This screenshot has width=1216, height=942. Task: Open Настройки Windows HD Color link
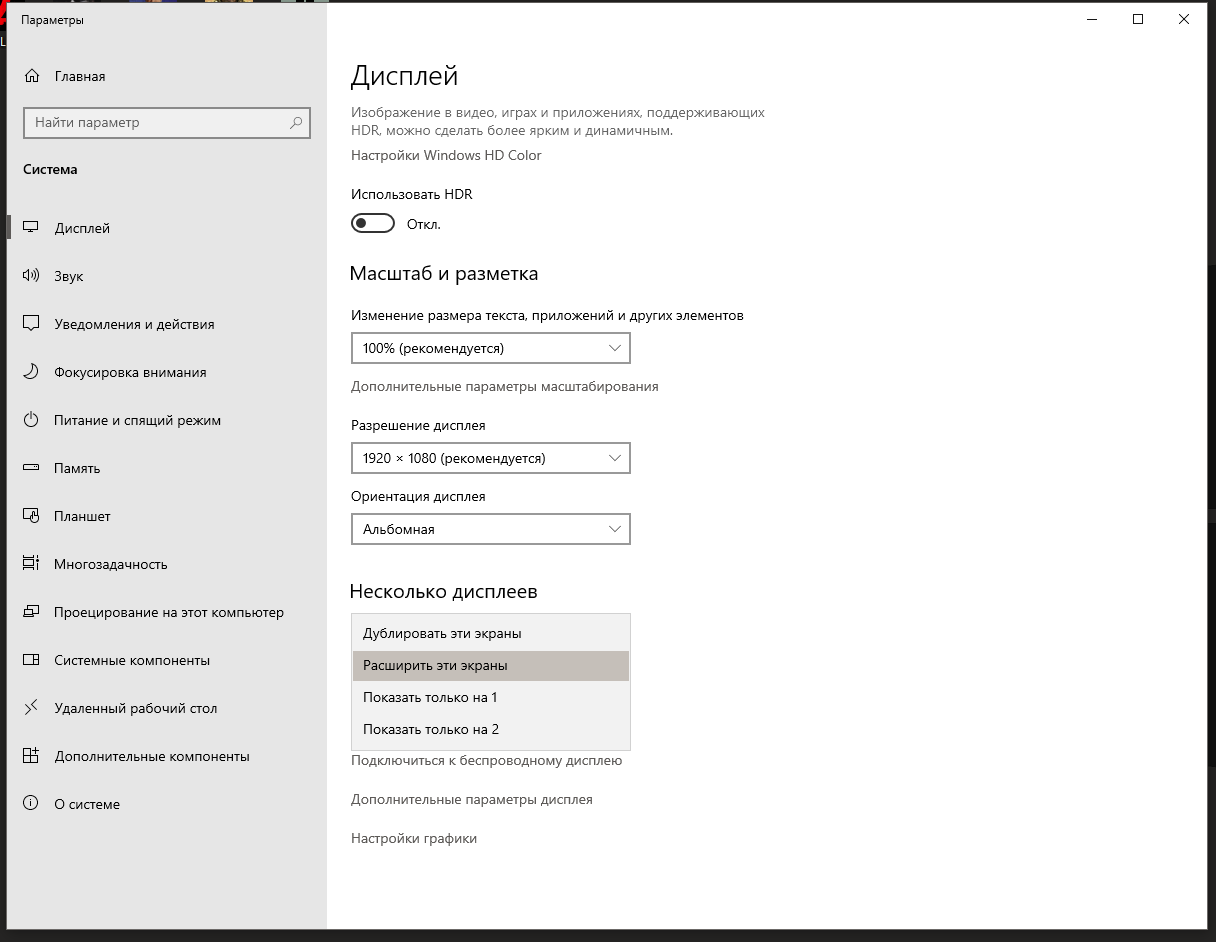(x=446, y=155)
